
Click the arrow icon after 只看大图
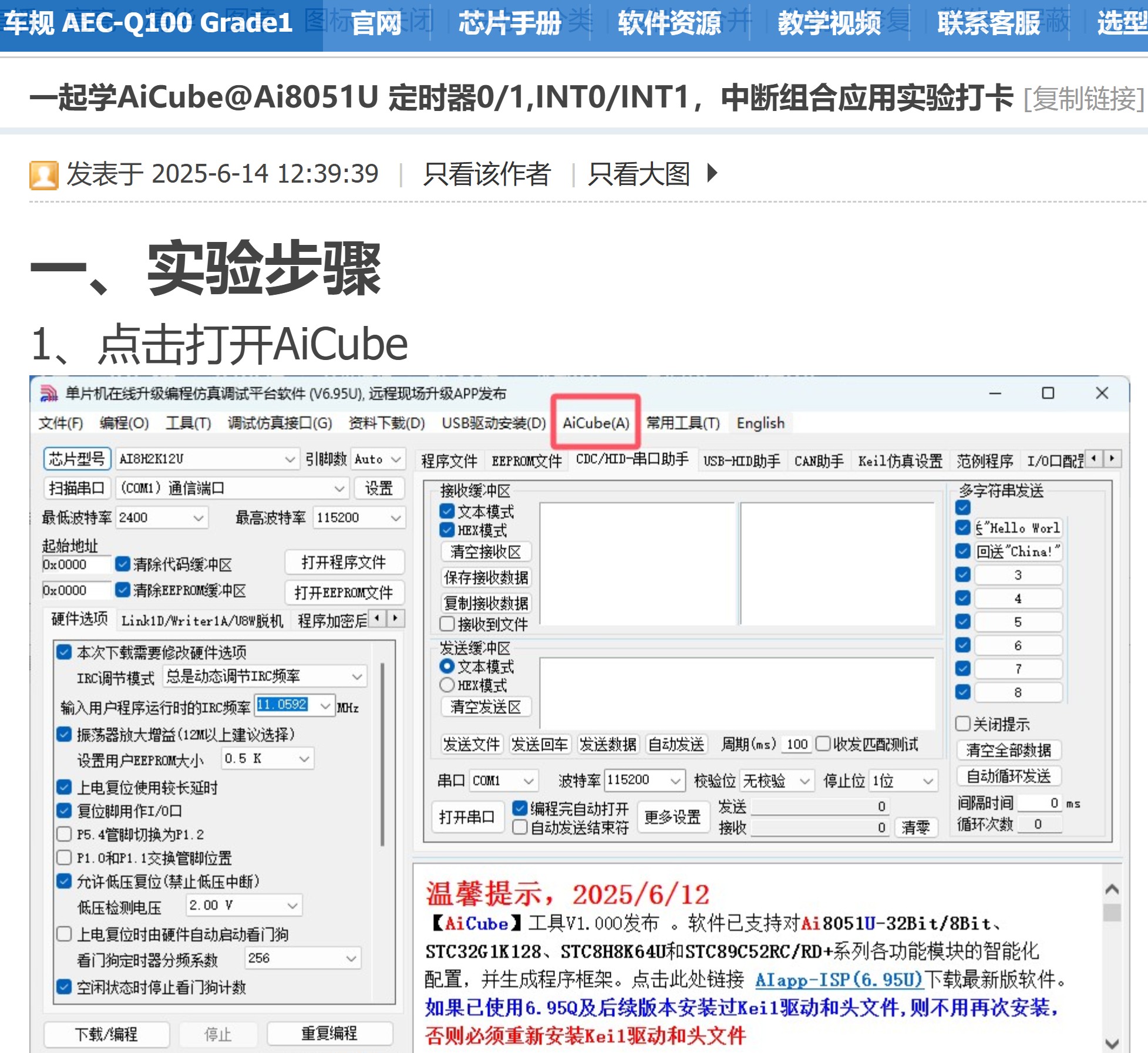click(x=712, y=173)
